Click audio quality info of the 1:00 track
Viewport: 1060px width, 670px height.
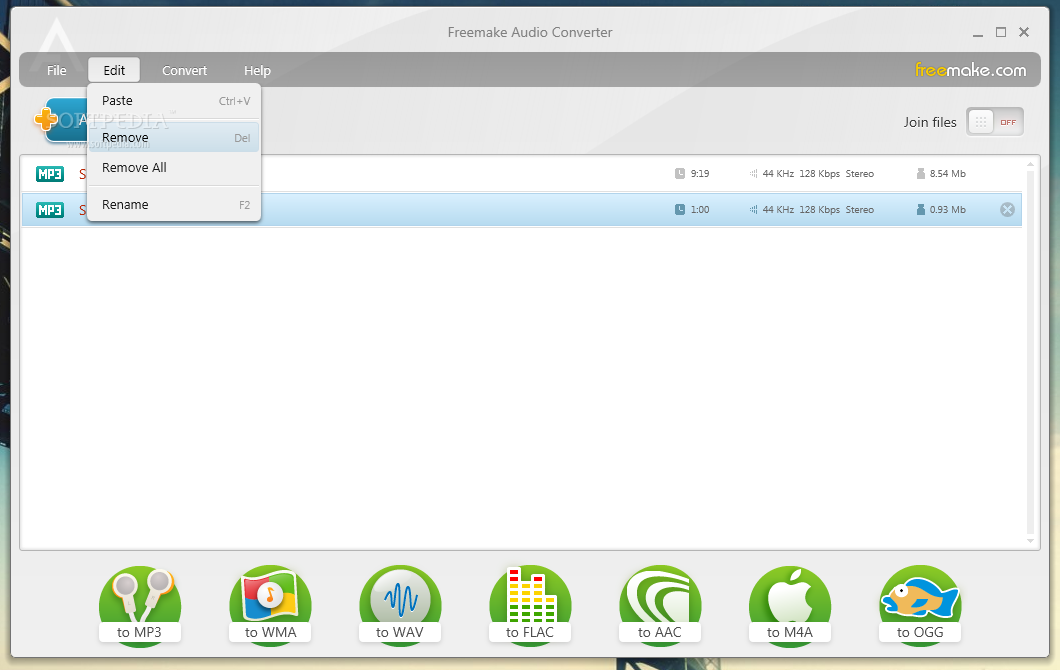pos(811,210)
